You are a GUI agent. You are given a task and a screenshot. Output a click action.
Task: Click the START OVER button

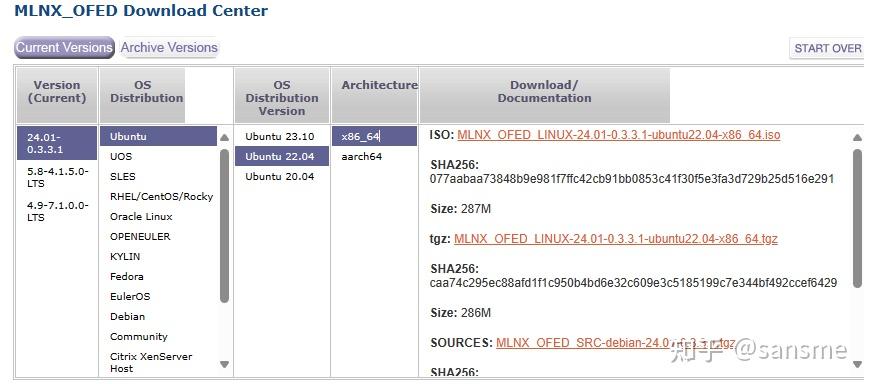pyautogui.click(x=828, y=48)
